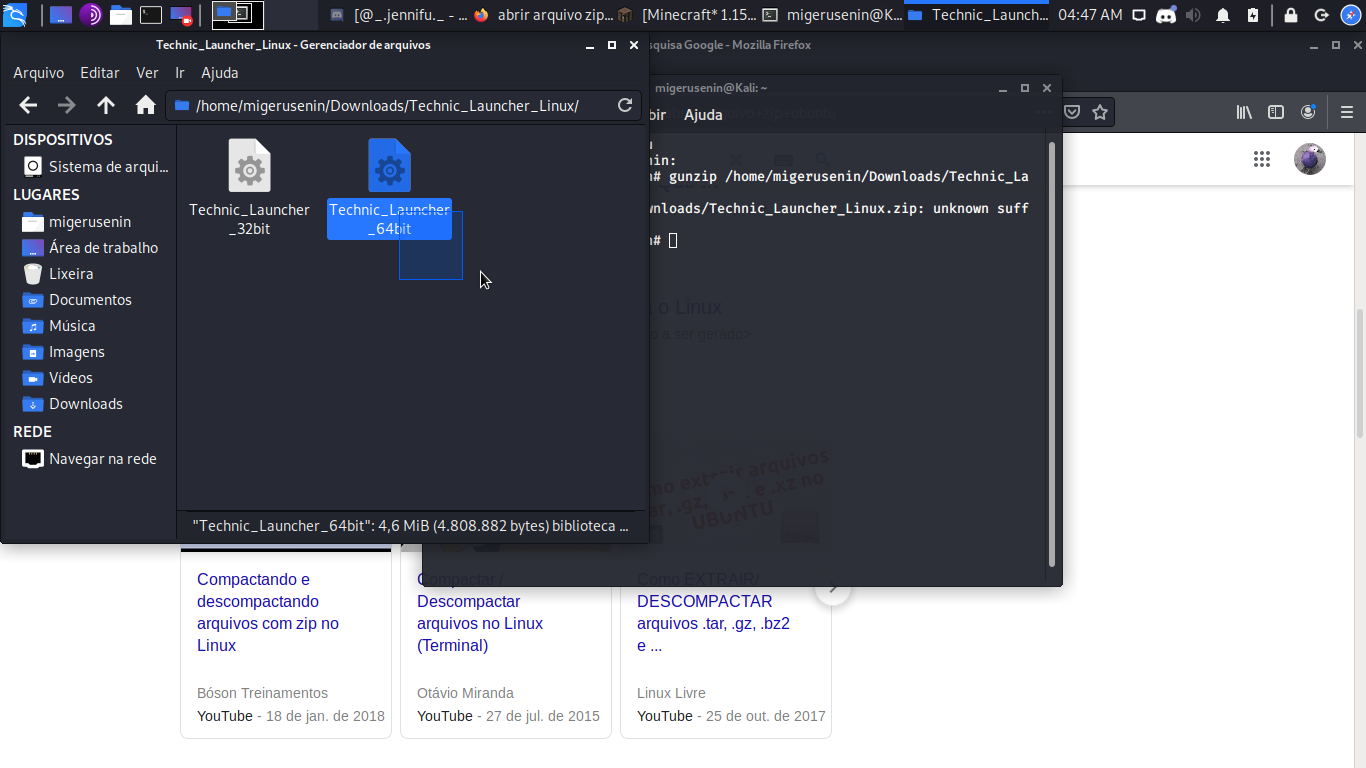Viewport: 1366px width, 768px height.
Task: Open the Arquivo menu in file manager
Action: [x=38, y=72]
